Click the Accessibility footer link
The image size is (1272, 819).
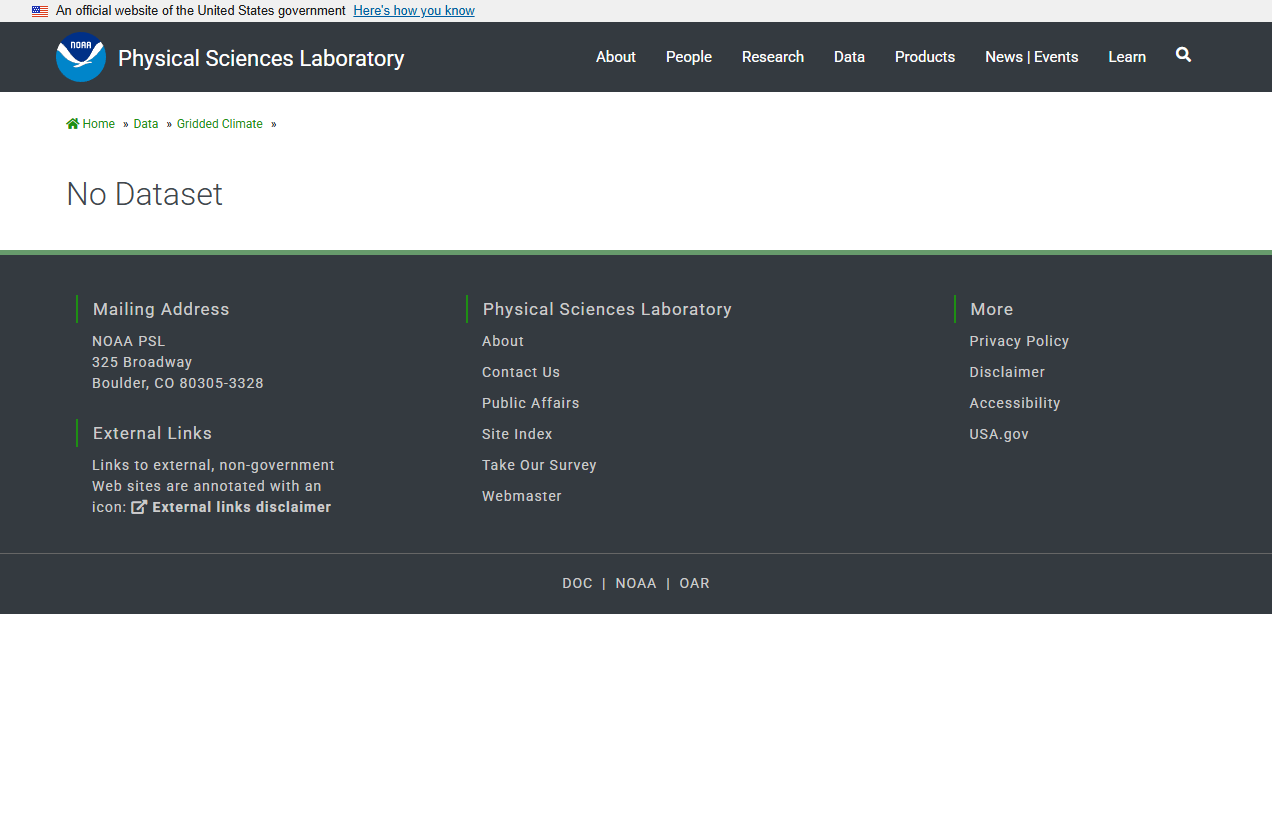1014,403
